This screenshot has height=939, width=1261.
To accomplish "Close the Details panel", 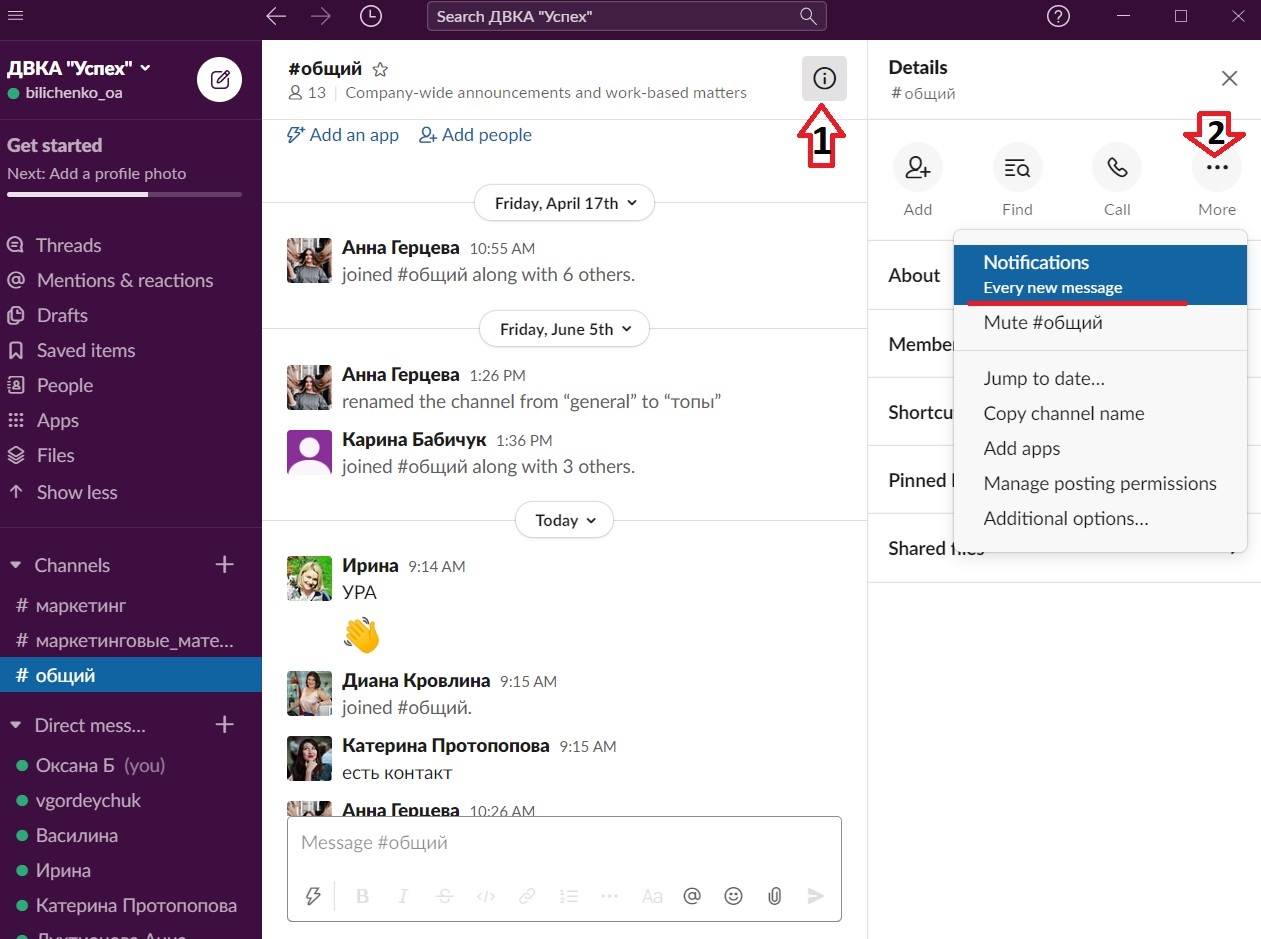I will (x=1230, y=78).
